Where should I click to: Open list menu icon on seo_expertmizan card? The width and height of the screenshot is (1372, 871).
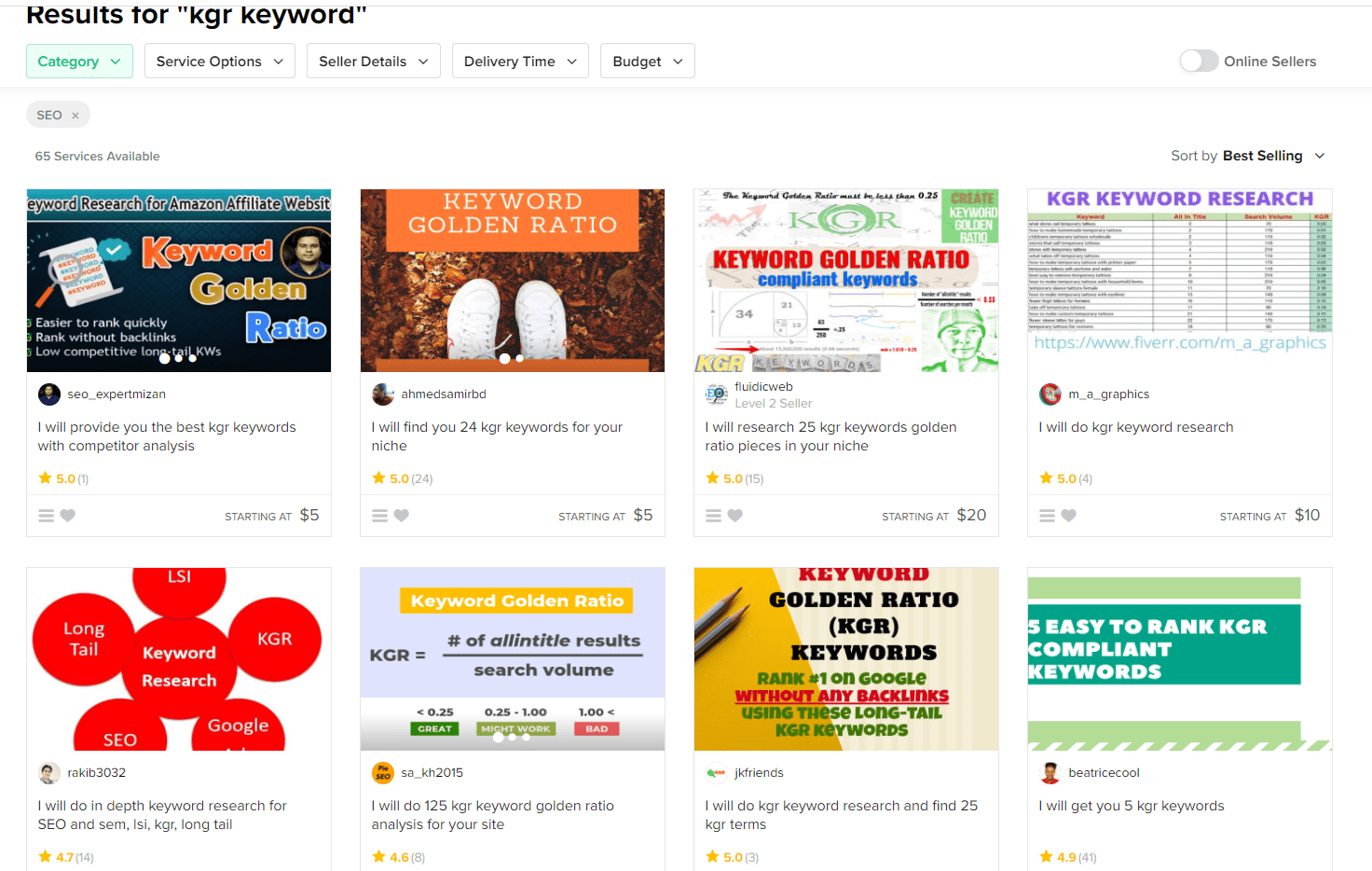(x=46, y=516)
